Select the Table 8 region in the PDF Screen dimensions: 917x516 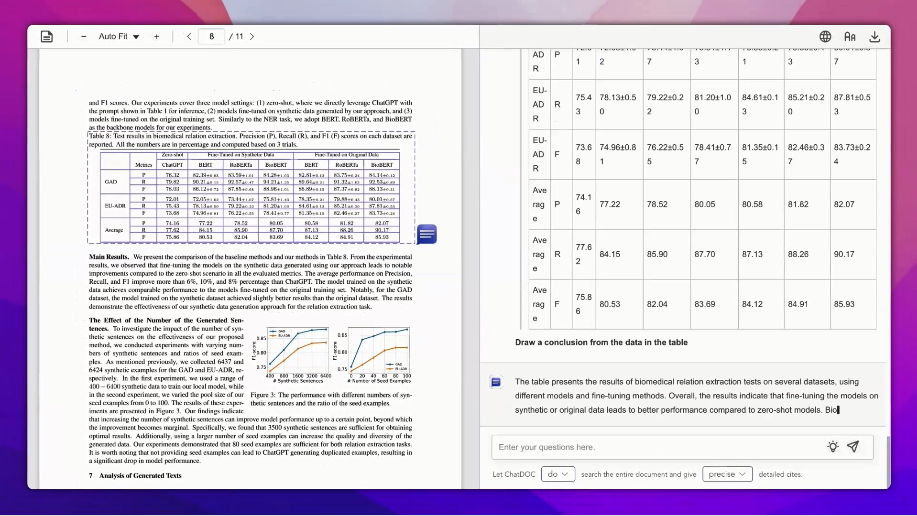pyautogui.click(x=251, y=187)
